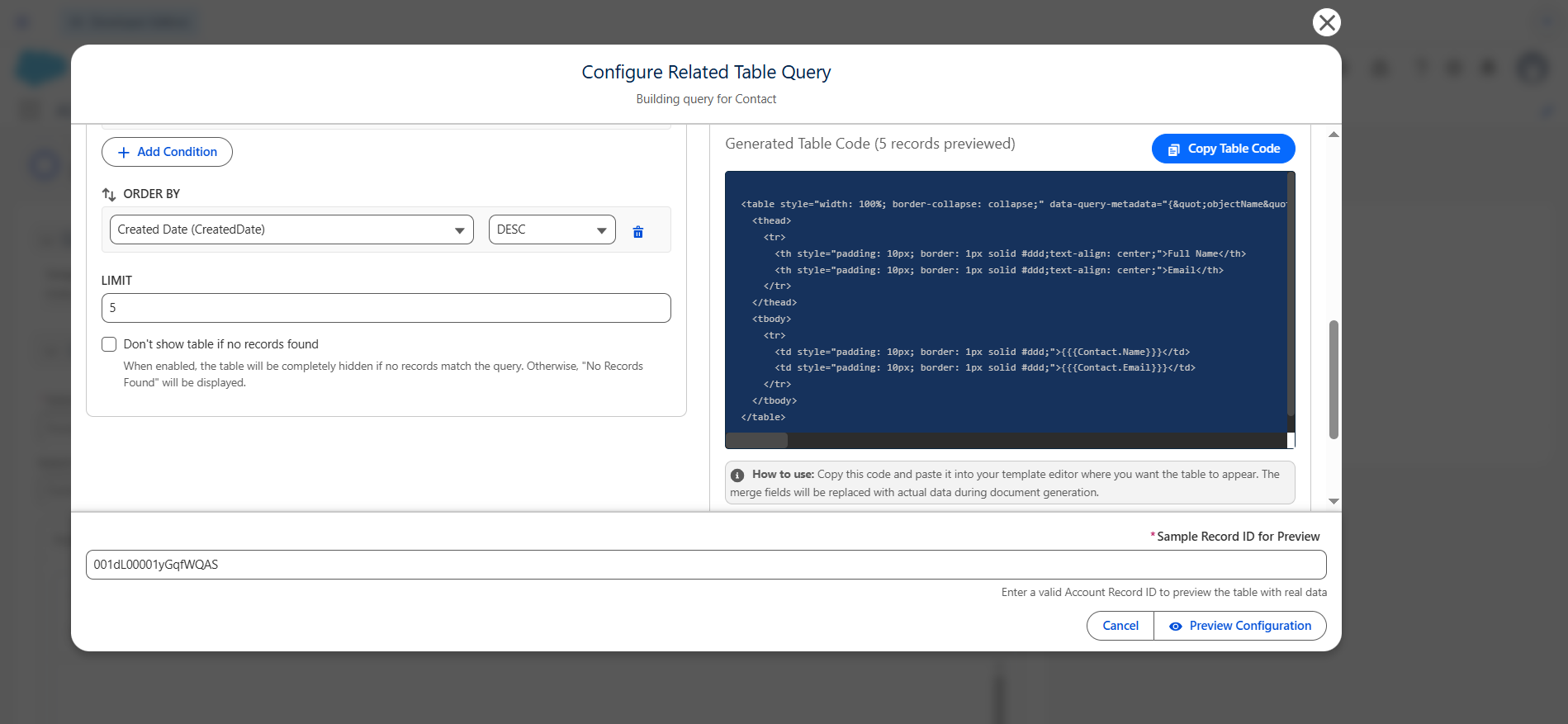Click the Full Name table header code line
This screenshot has width=1568, height=724.
[1010, 253]
